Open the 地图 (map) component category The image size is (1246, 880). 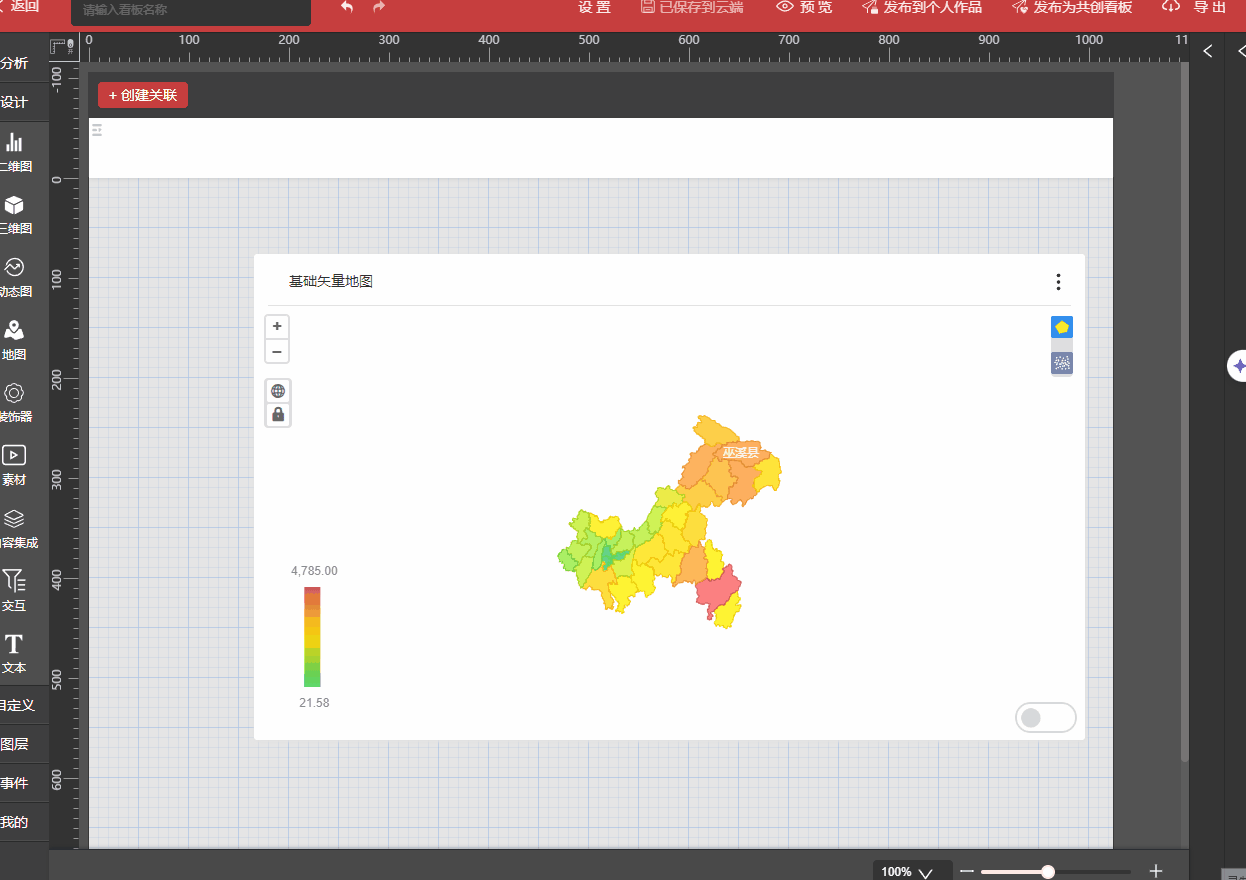pyautogui.click(x=14, y=340)
